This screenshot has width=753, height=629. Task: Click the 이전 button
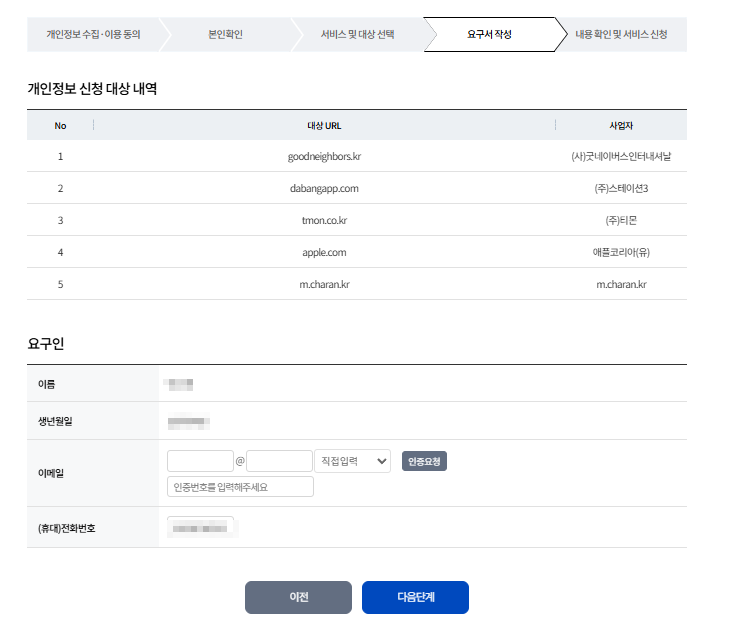298,597
